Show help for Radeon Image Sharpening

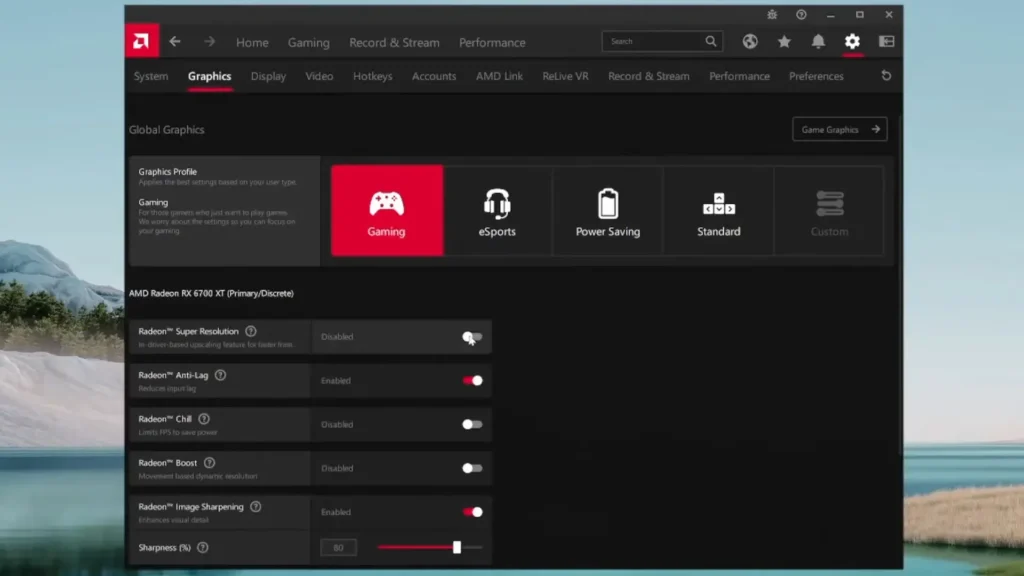[255, 506]
